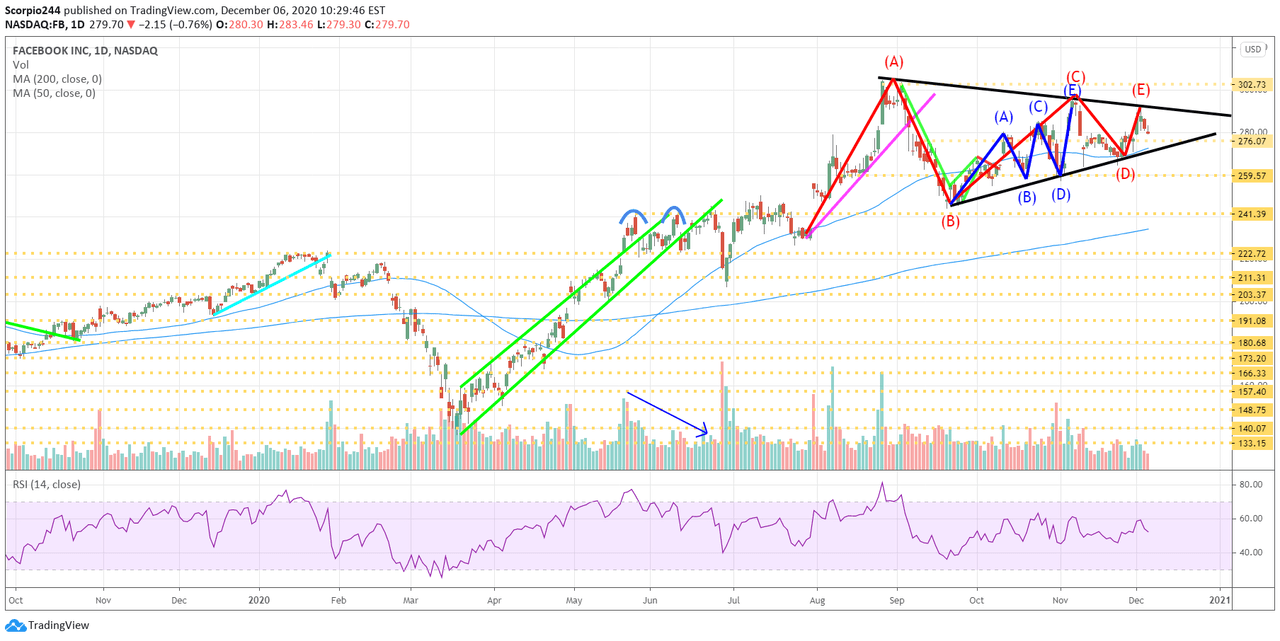Image resolution: width=1280 pixels, height=641 pixels.
Task: Click the Sep label on the time axis
Action: pos(896,602)
